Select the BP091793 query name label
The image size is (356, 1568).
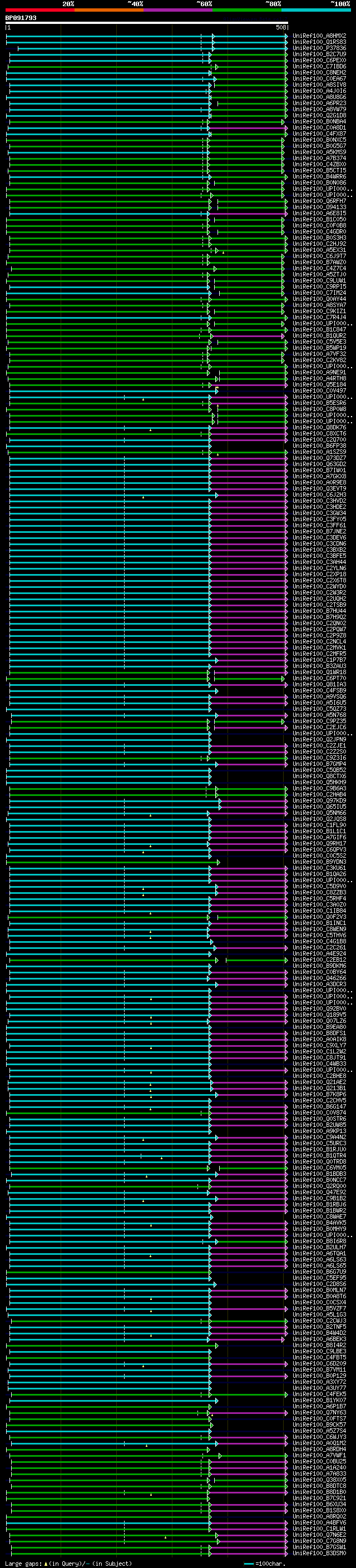(x=21, y=18)
